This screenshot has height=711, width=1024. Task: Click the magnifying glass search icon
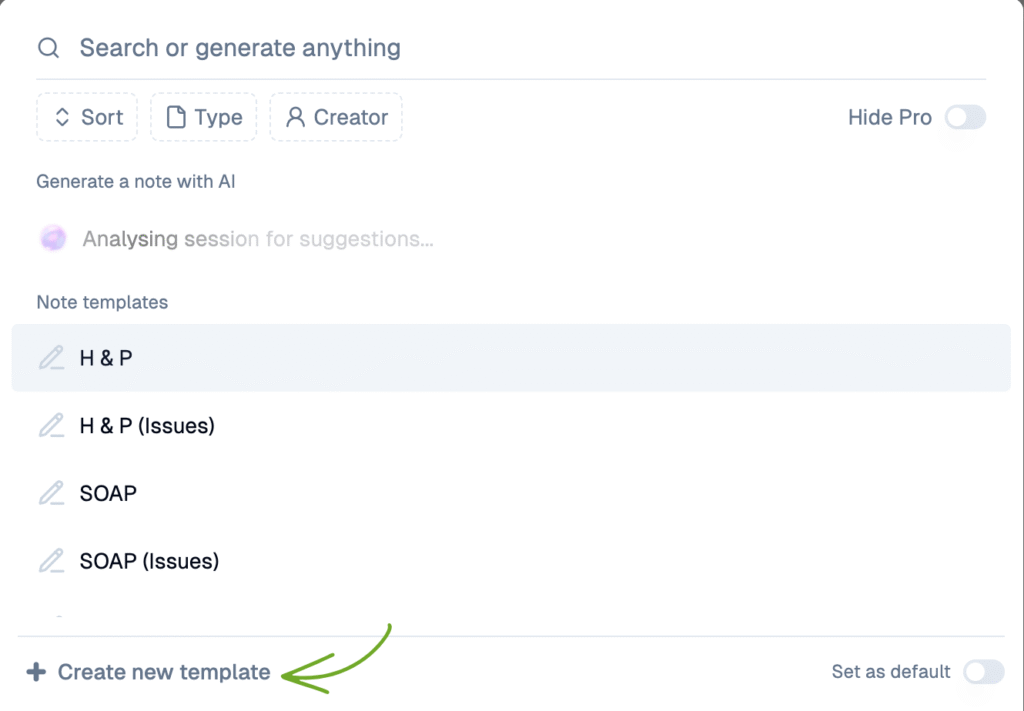point(49,48)
